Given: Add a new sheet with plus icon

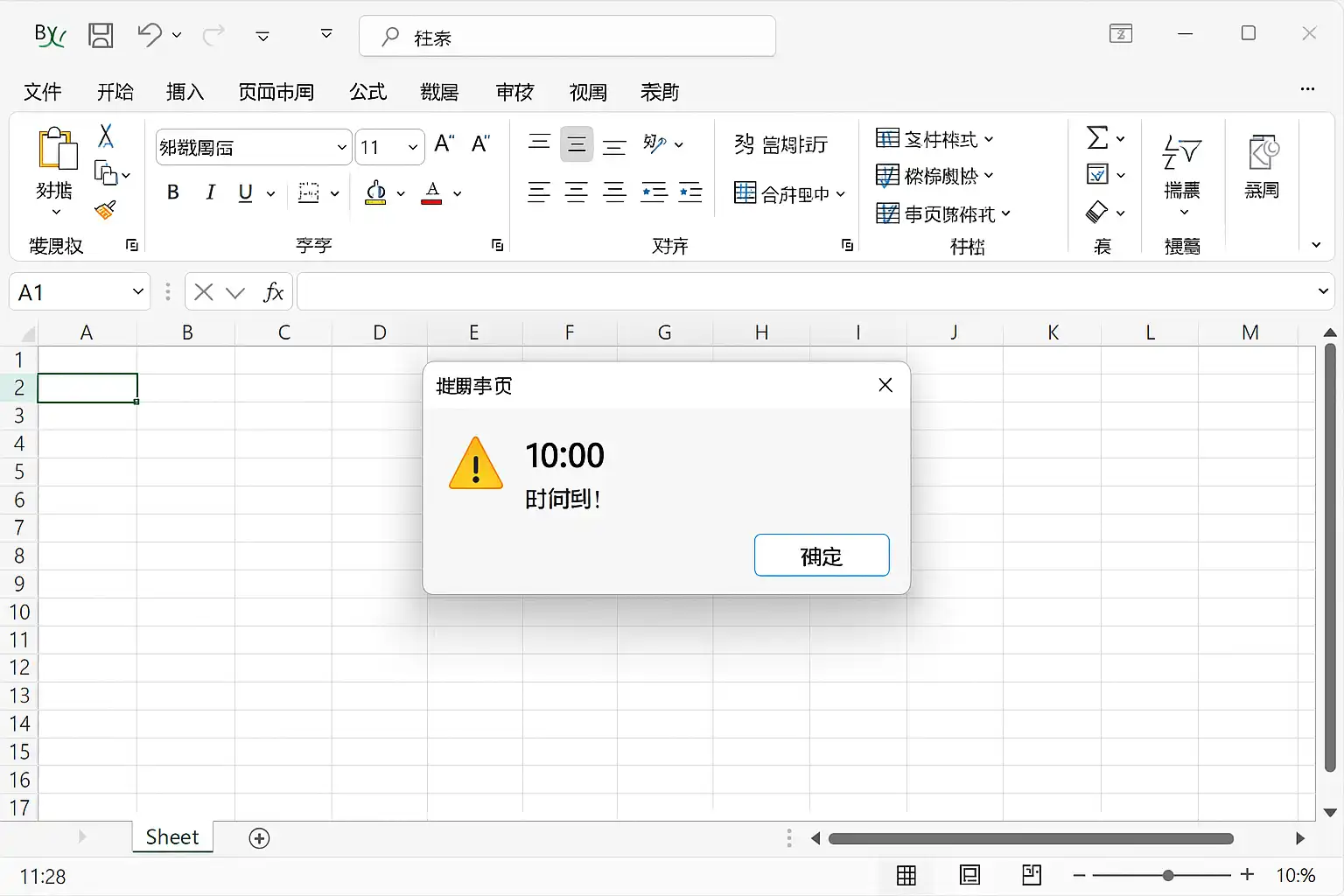Looking at the screenshot, I should click(259, 838).
